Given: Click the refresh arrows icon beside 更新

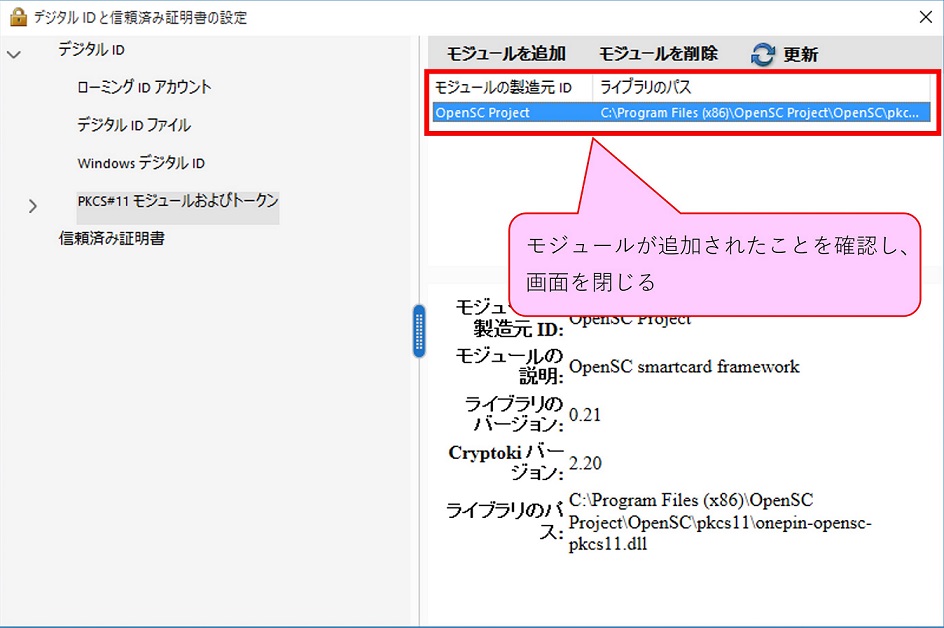Looking at the screenshot, I should pos(763,55).
